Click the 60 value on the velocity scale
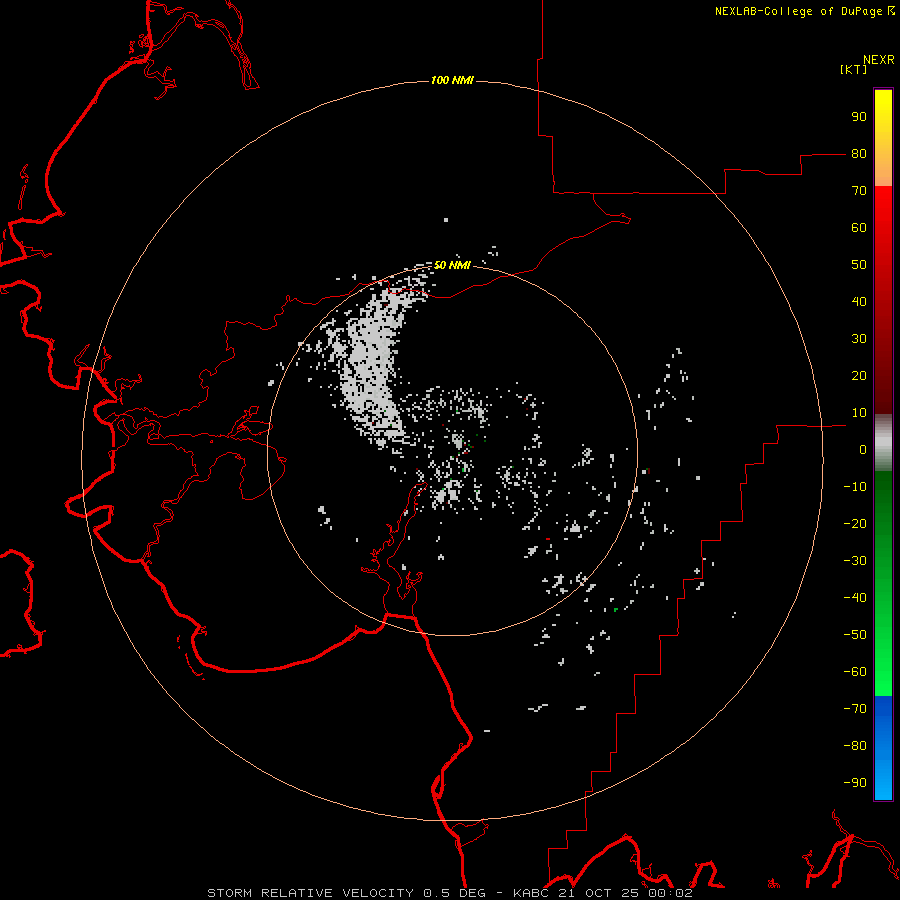 click(859, 228)
